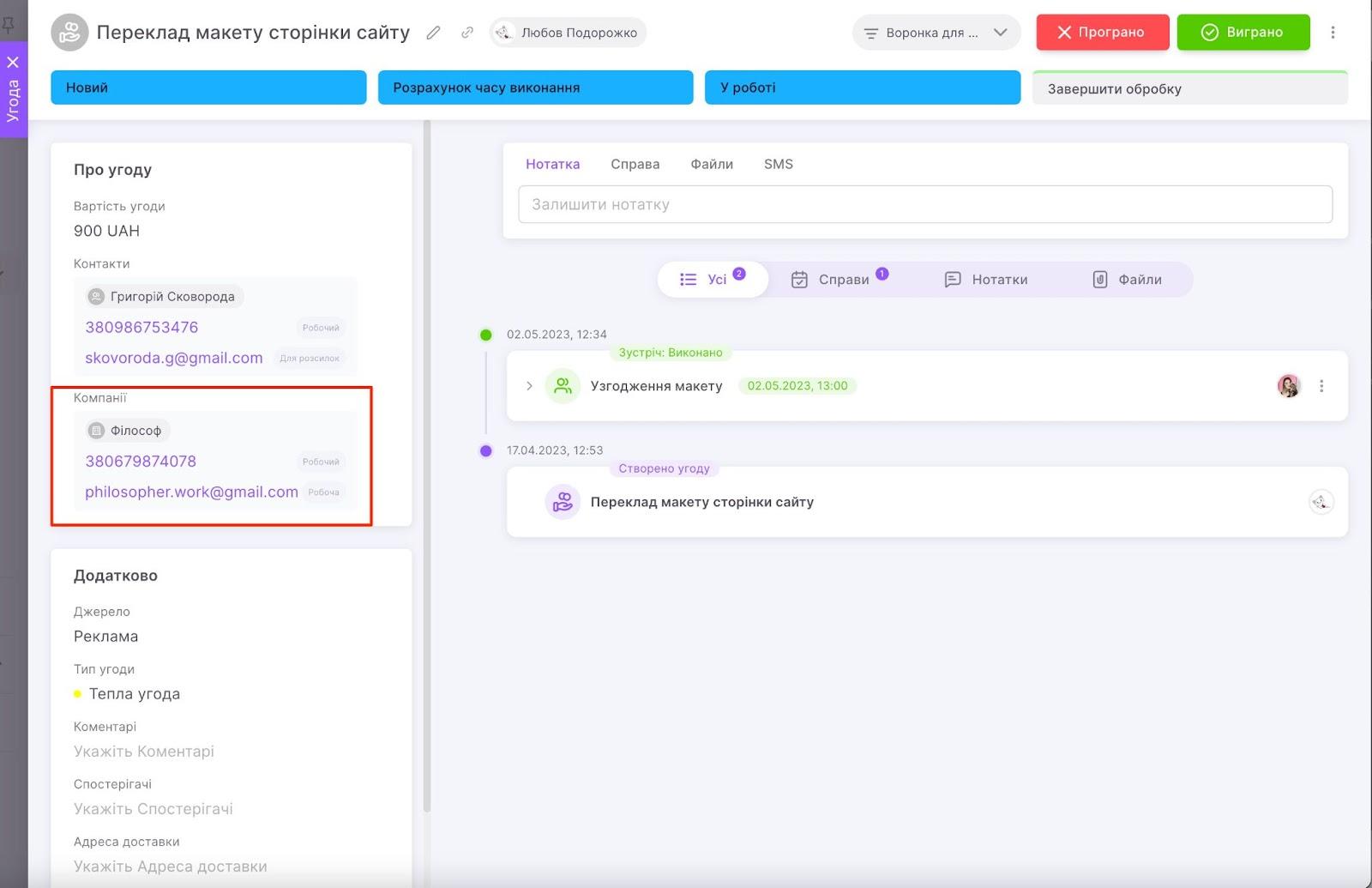Expand the Узгодження макету task row
Image resolution: width=1372 pixels, height=888 pixels.
(529, 386)
